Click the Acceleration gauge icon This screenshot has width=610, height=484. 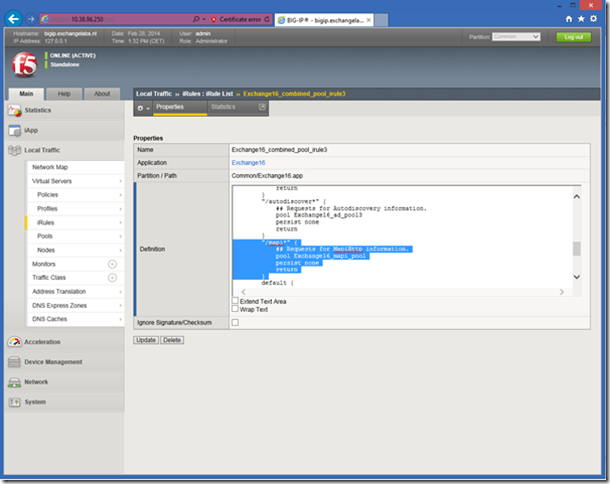point(14,341)
